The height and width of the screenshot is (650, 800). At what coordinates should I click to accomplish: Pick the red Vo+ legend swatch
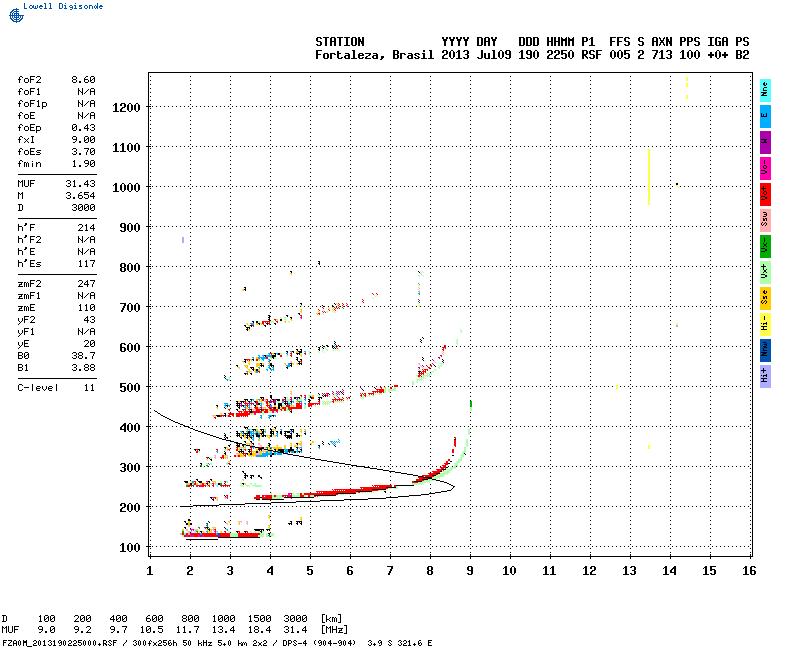point(765,194)
